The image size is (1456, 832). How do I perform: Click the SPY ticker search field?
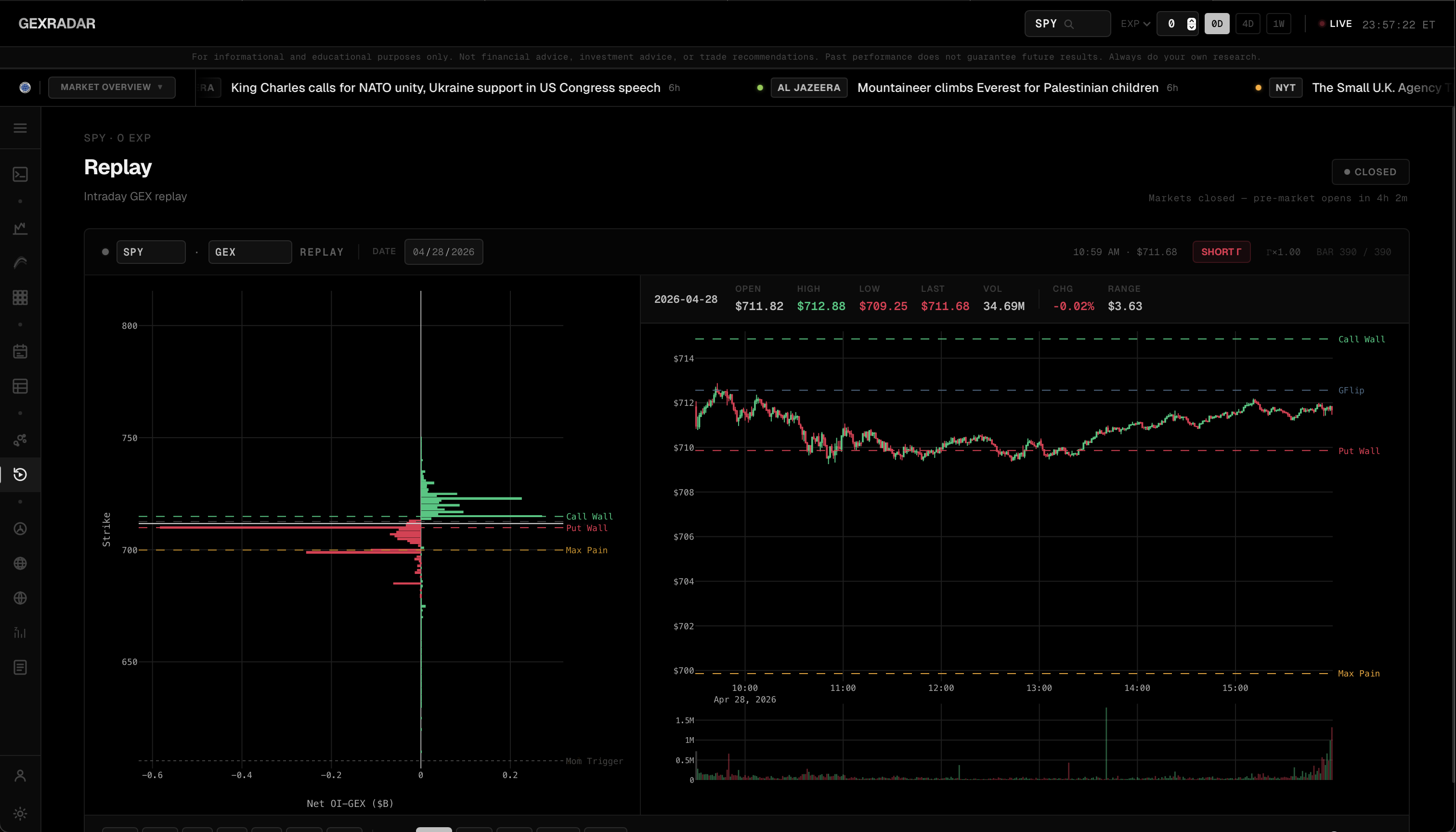tap(1067, 24)
